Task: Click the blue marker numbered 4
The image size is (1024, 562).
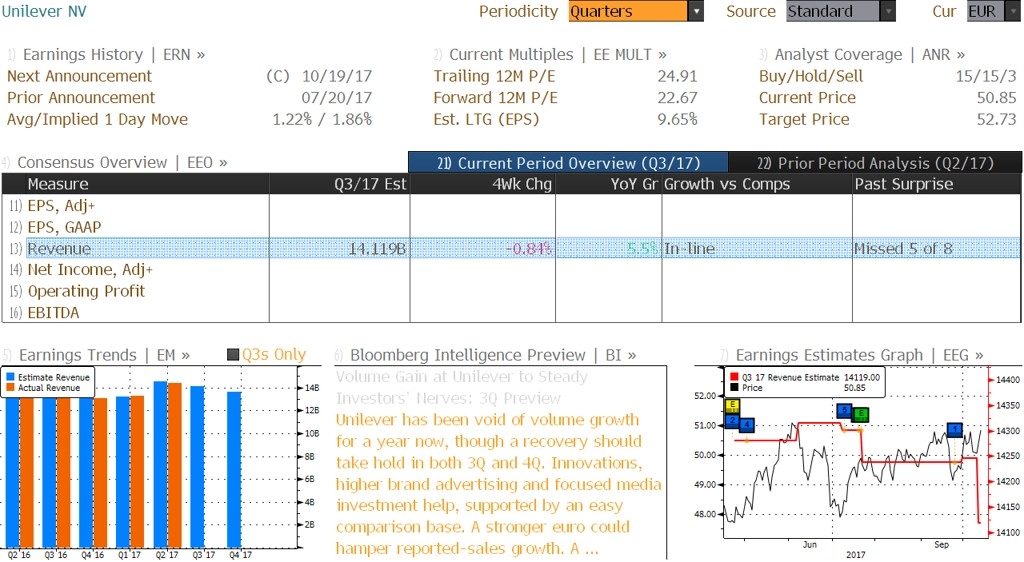Action: 746,425
